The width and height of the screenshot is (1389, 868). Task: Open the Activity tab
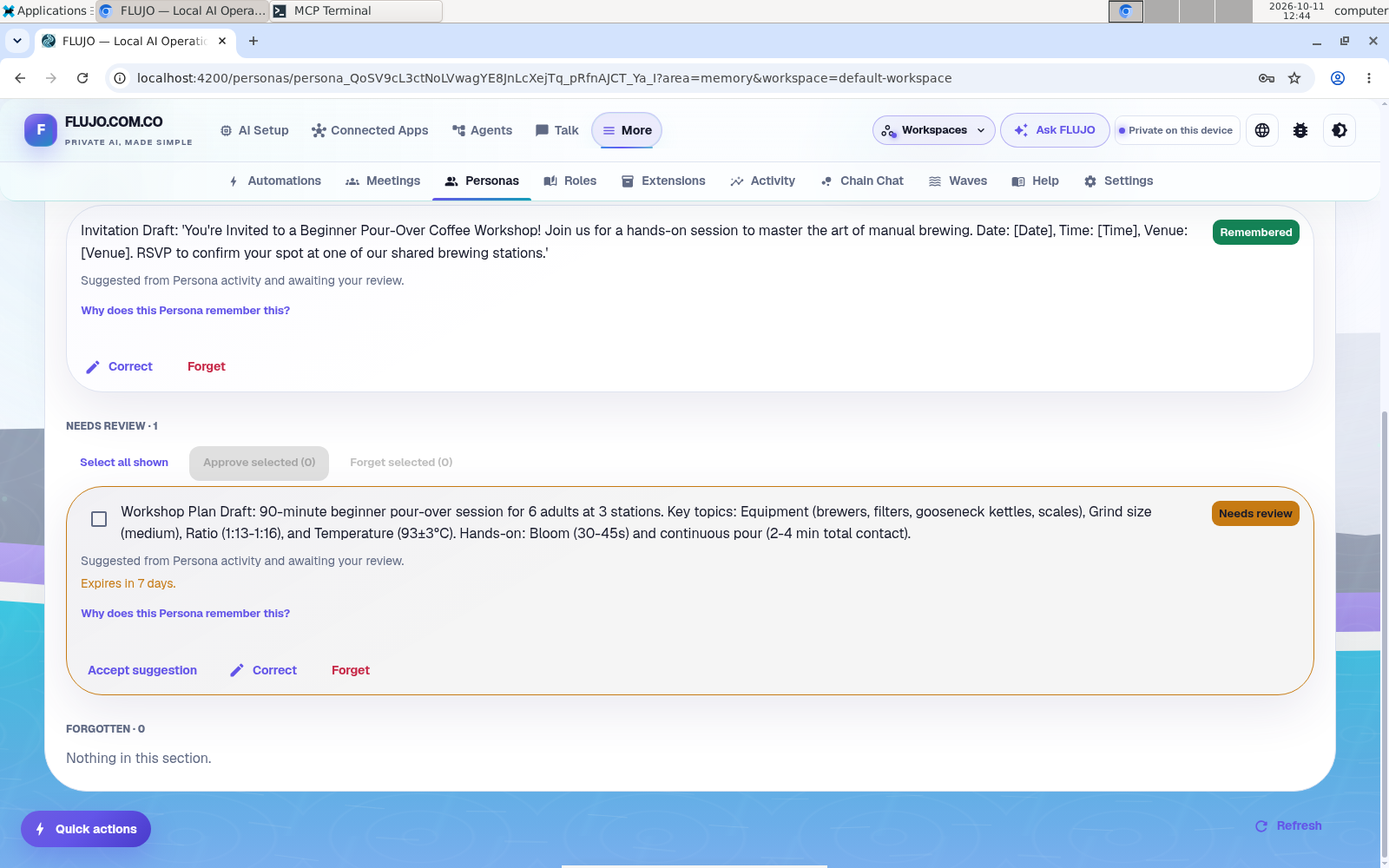tap(763, 181)
